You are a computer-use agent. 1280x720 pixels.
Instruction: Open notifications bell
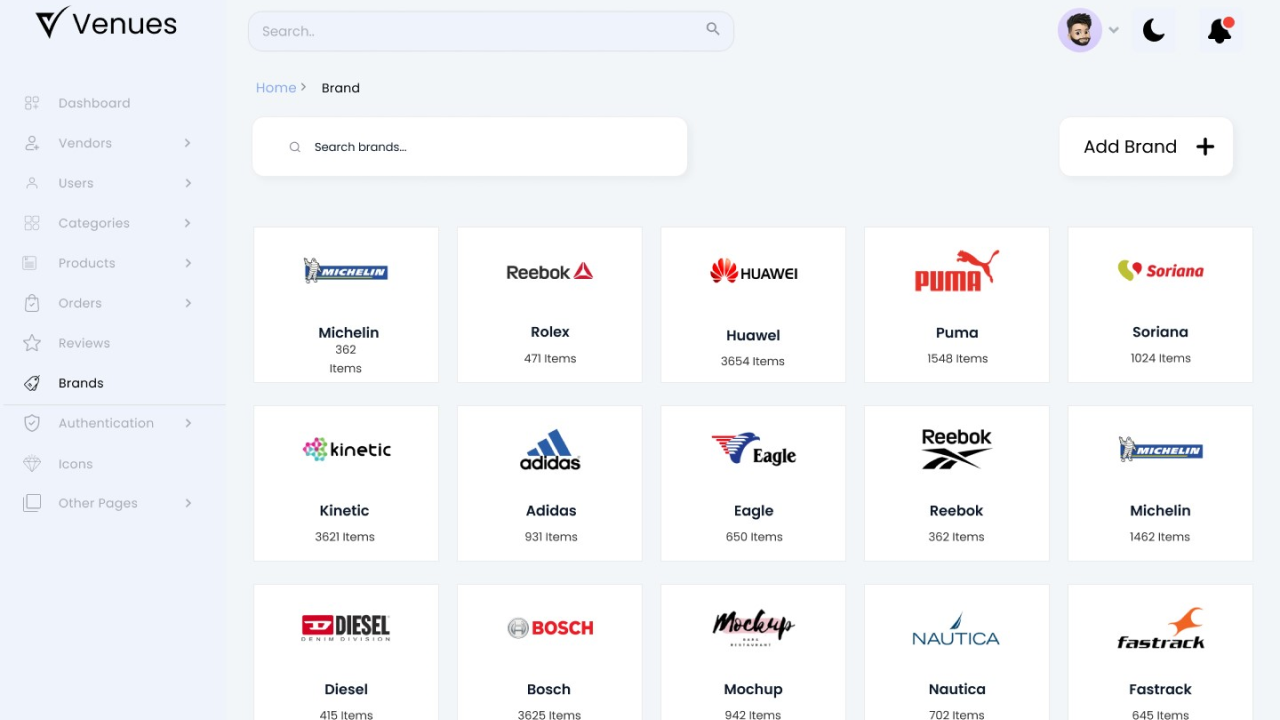1220,30
